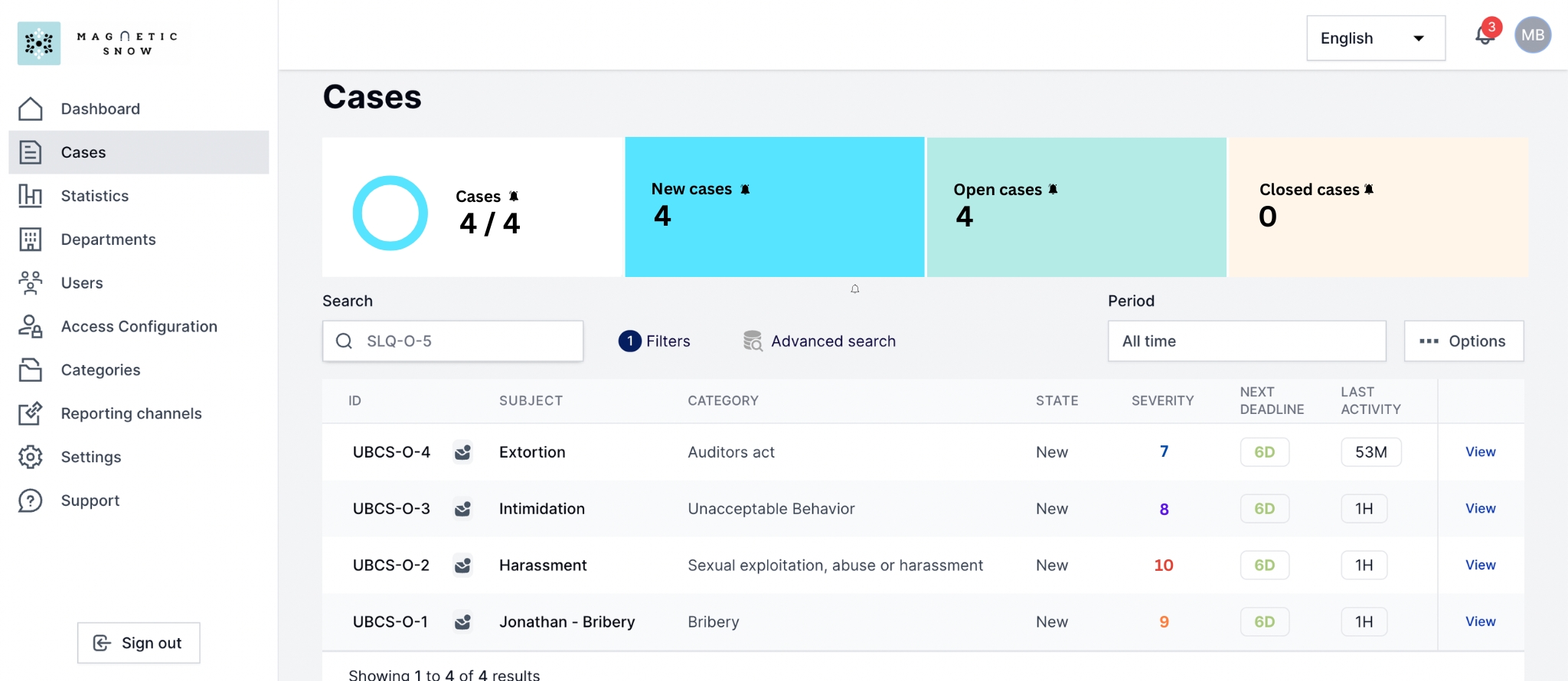
Task: Open the Options menu
Action: 1463,341
